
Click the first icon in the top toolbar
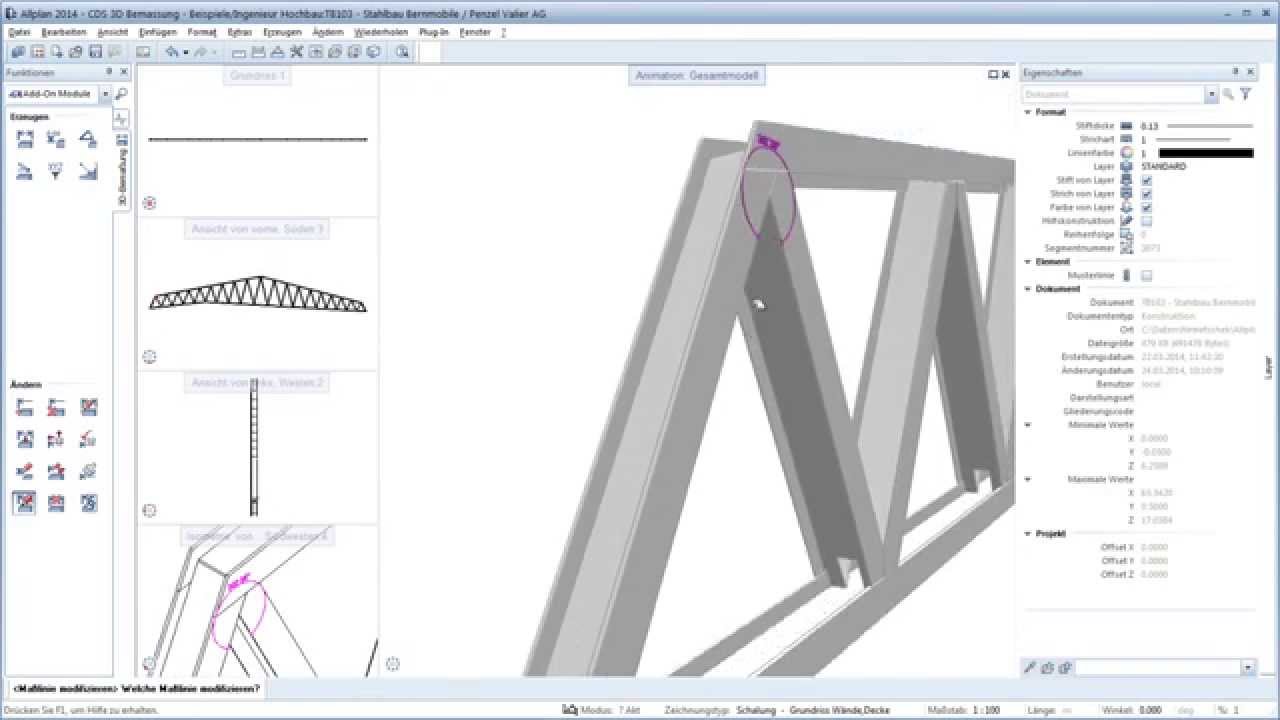tap(19, 52)
